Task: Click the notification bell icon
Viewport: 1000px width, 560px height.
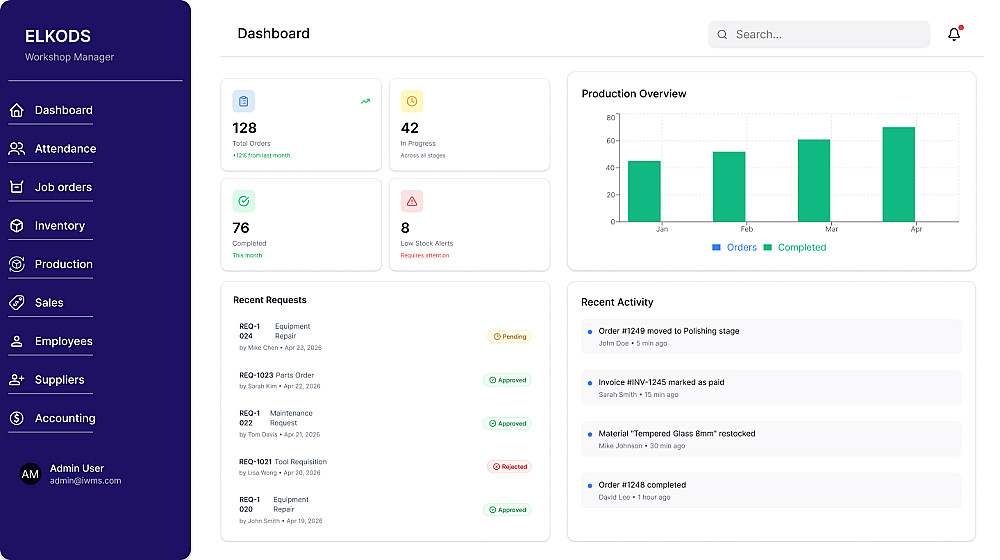Action: [954, 34]
